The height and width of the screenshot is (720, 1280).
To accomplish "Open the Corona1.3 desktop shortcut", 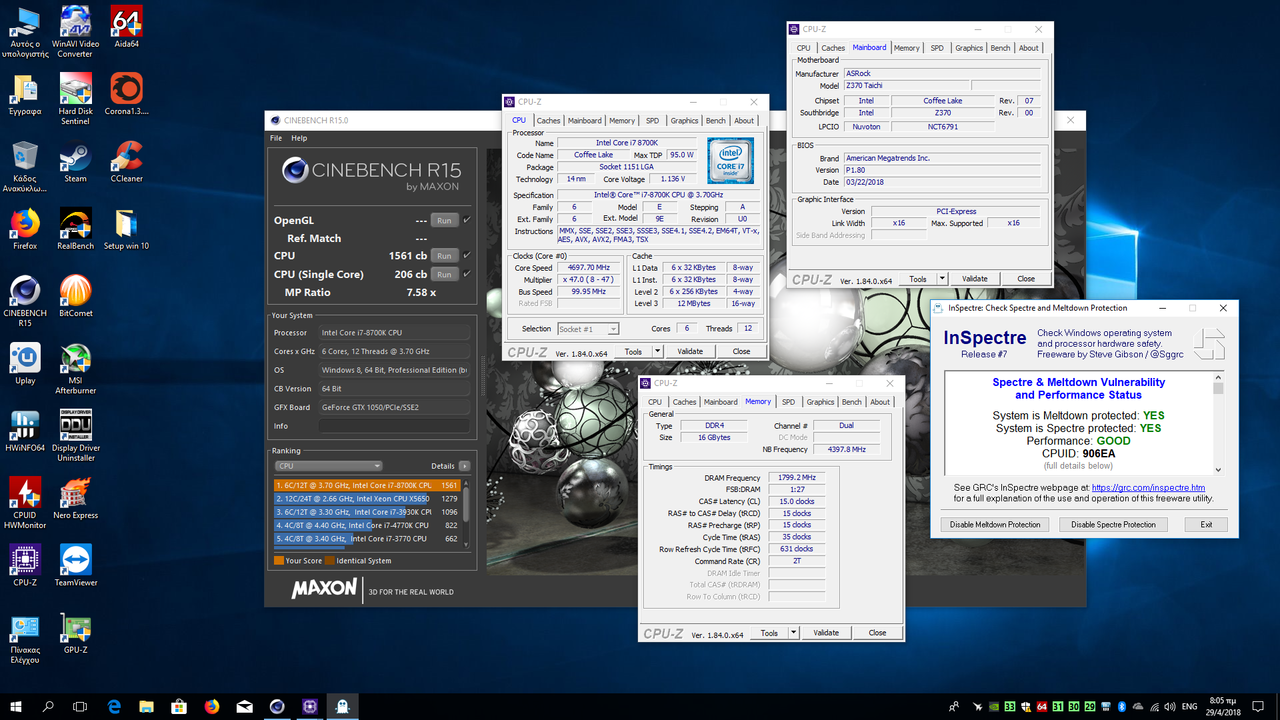I will coord(126,95).
